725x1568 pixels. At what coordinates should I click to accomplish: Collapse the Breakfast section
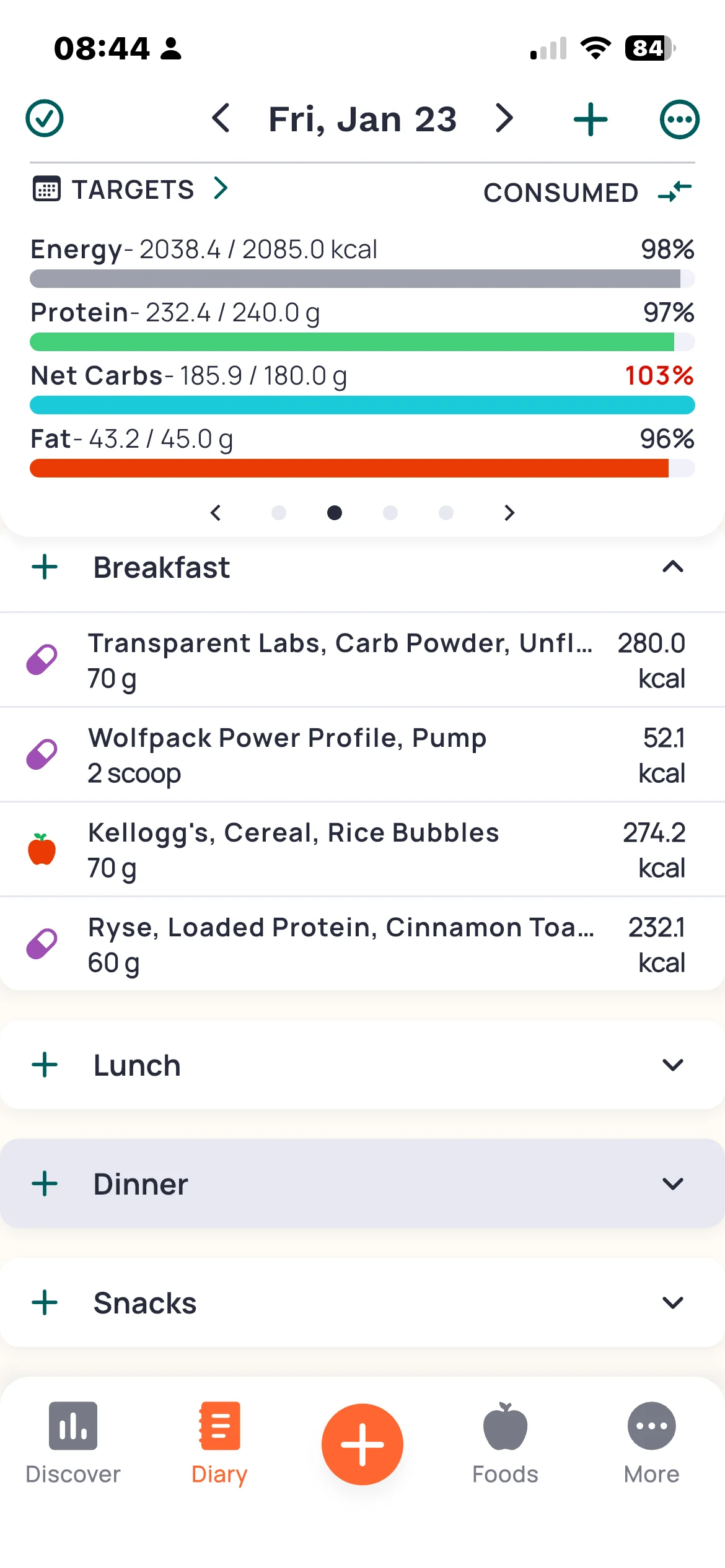672,567
